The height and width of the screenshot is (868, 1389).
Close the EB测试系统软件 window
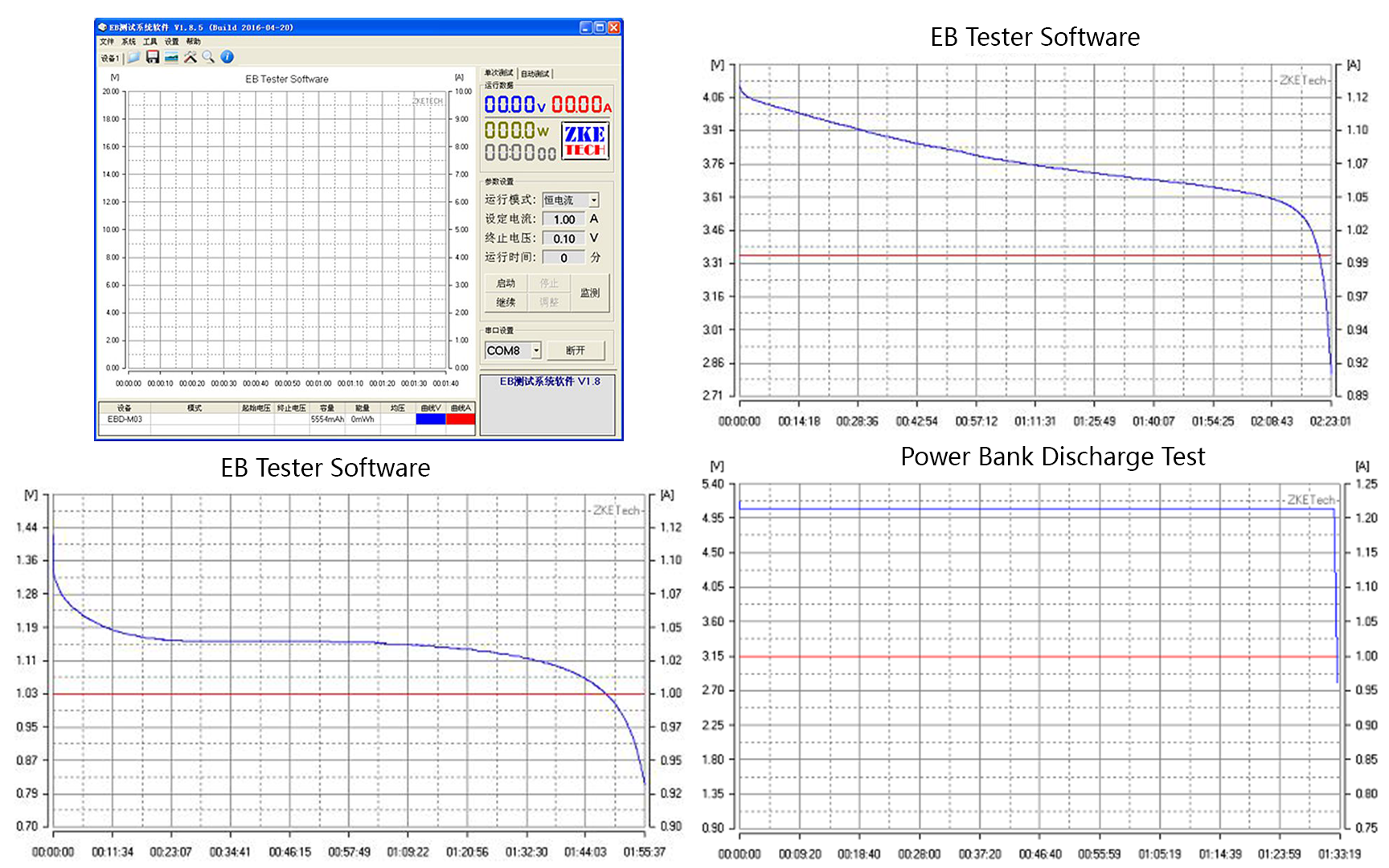[614, 27]
